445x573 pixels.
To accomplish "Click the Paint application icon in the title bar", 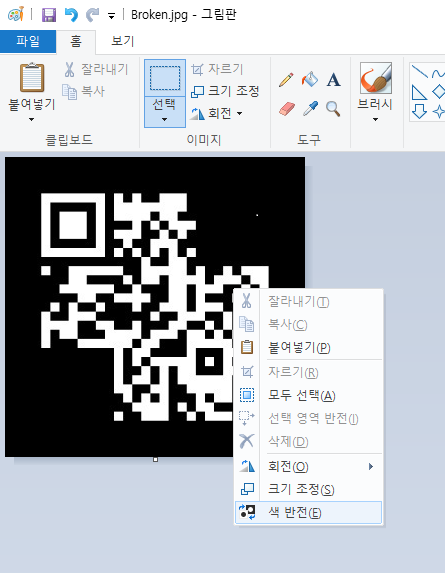I will (16, 15).
